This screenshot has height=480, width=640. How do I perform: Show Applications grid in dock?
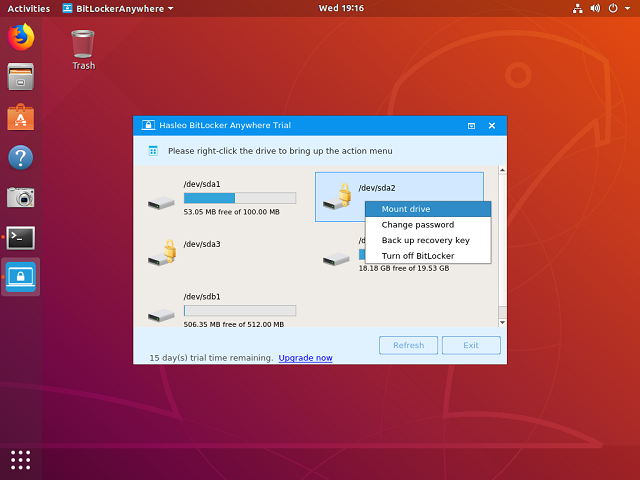(x=21, y=460)
